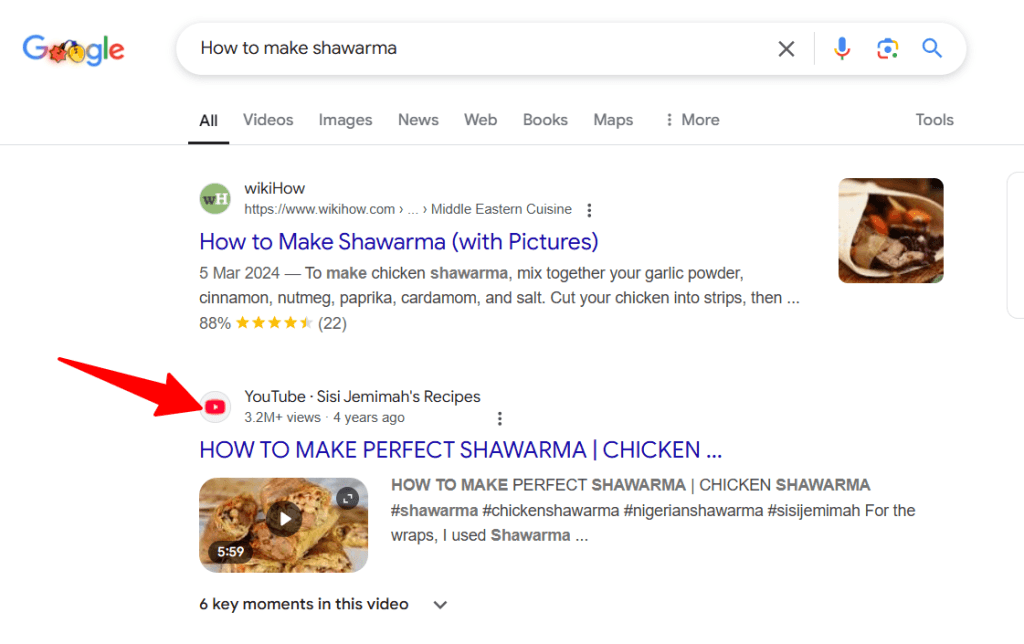Click the wikiHow site favicon
This screenshot has height=644, width=1024.
(214, 198)
